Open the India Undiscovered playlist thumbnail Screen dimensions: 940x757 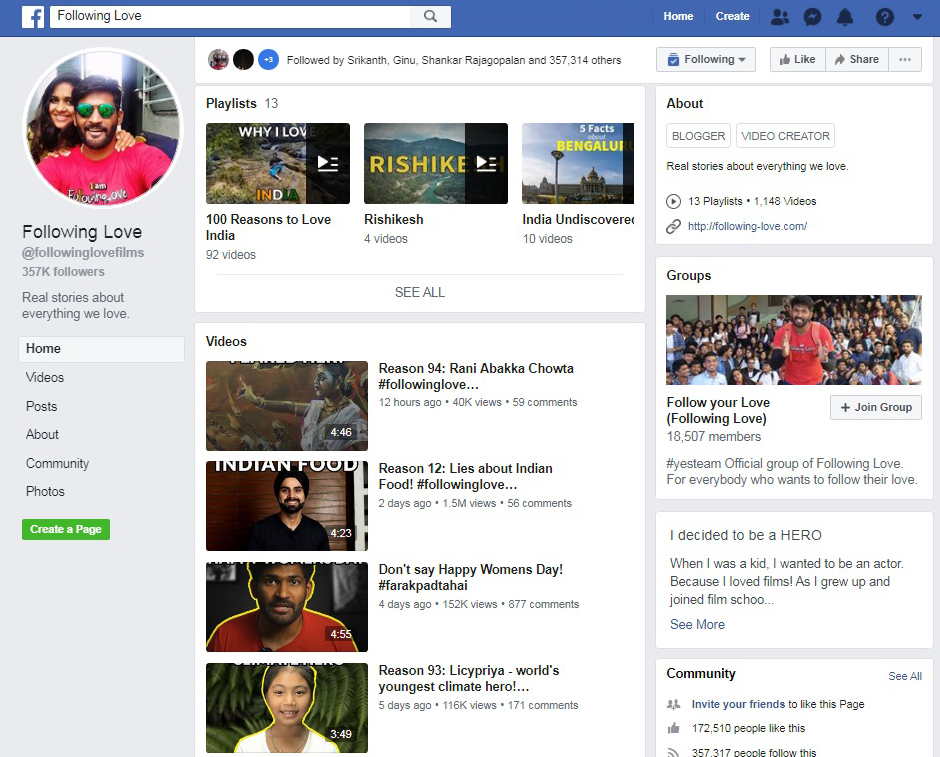(578, 163)
